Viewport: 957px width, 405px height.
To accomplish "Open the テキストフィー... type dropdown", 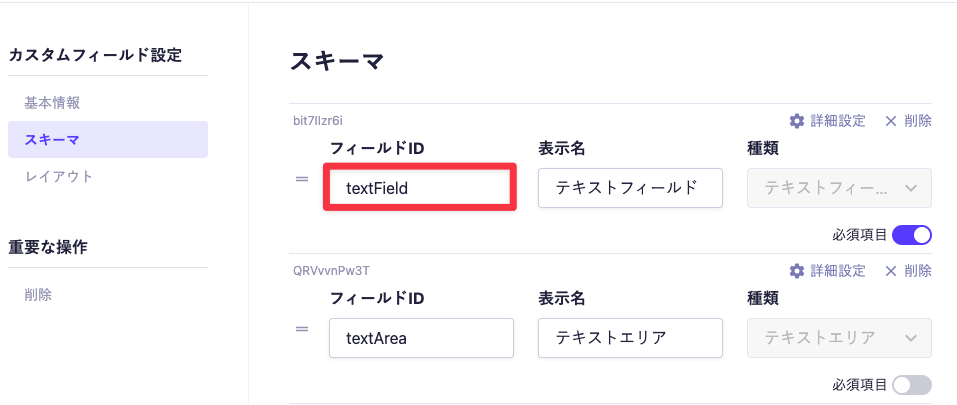I will click(839, 188).
